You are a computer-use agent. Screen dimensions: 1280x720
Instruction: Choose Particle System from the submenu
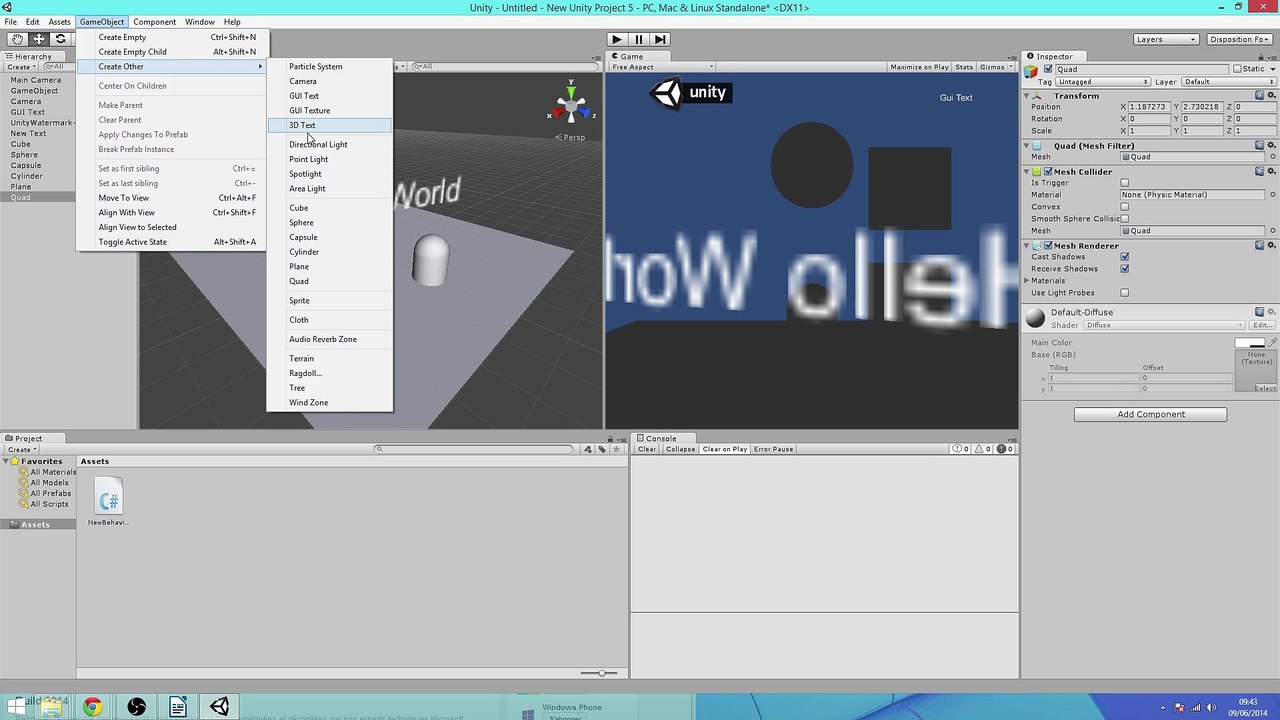pyautogui.click(x=330, y=67)
